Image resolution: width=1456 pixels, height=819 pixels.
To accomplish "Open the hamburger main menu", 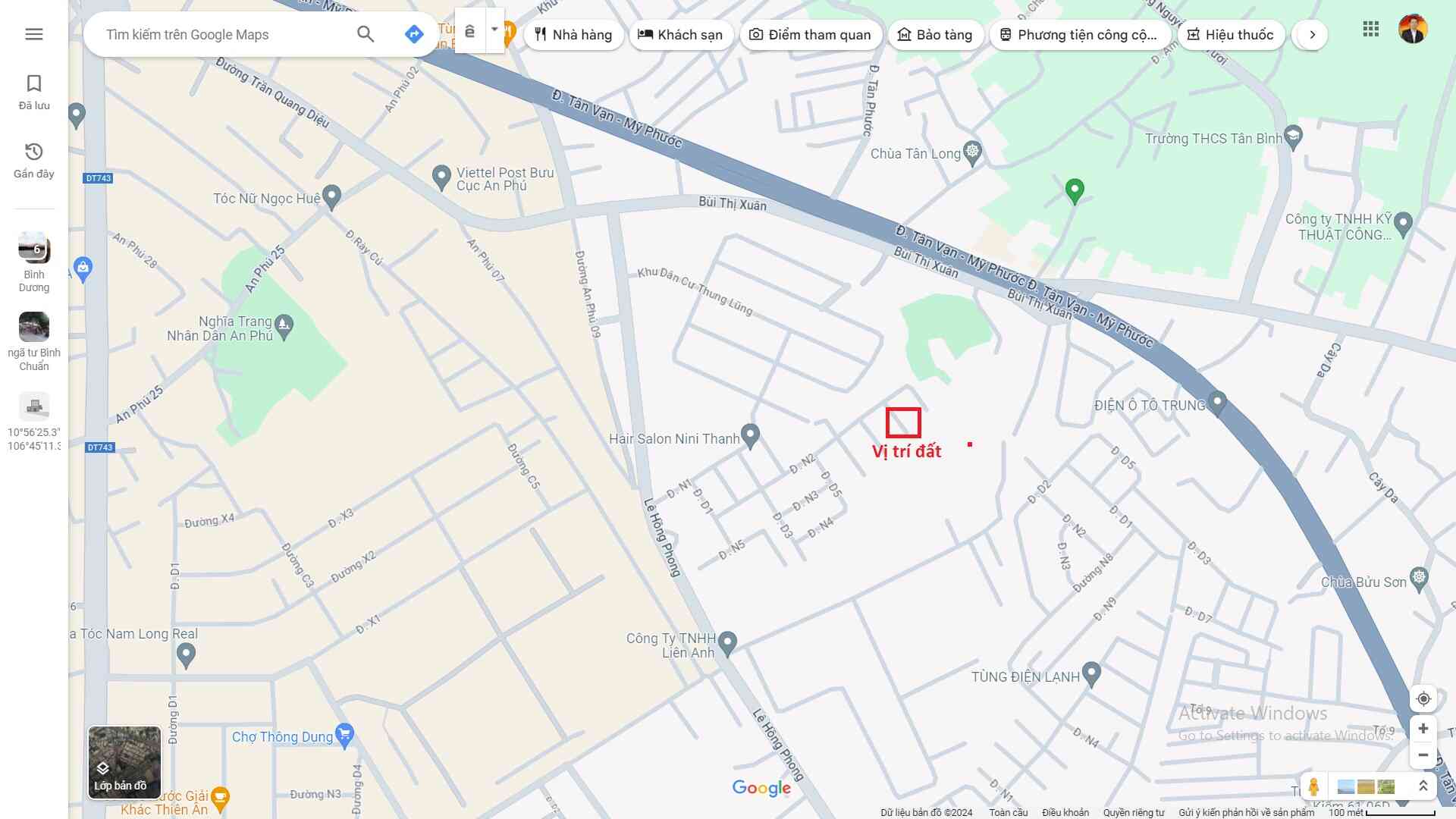I will point(34,34).
